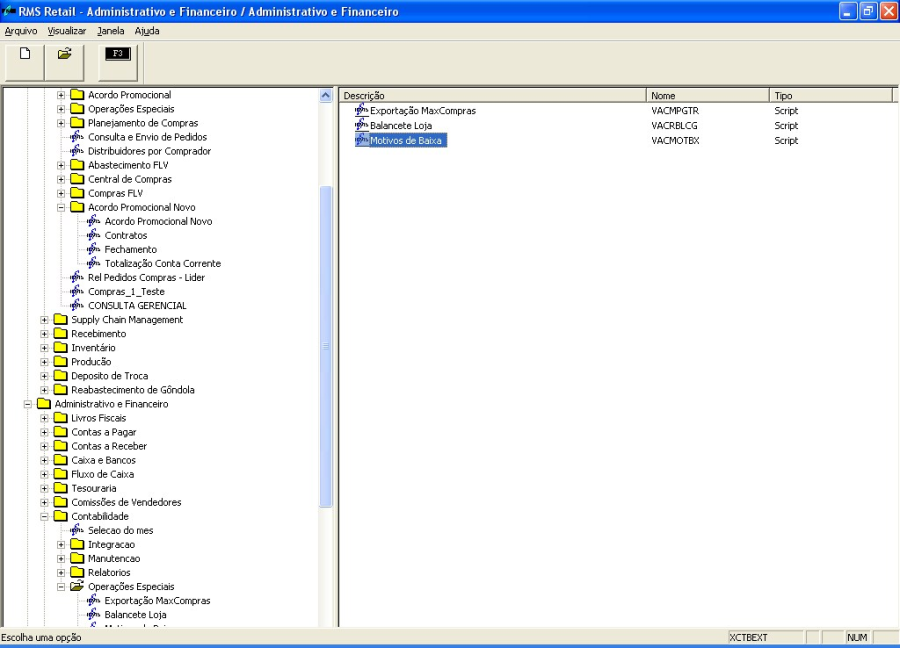
Task: Click folder icon of Administrativo e Financeiro
Action: tap(44, 403)
